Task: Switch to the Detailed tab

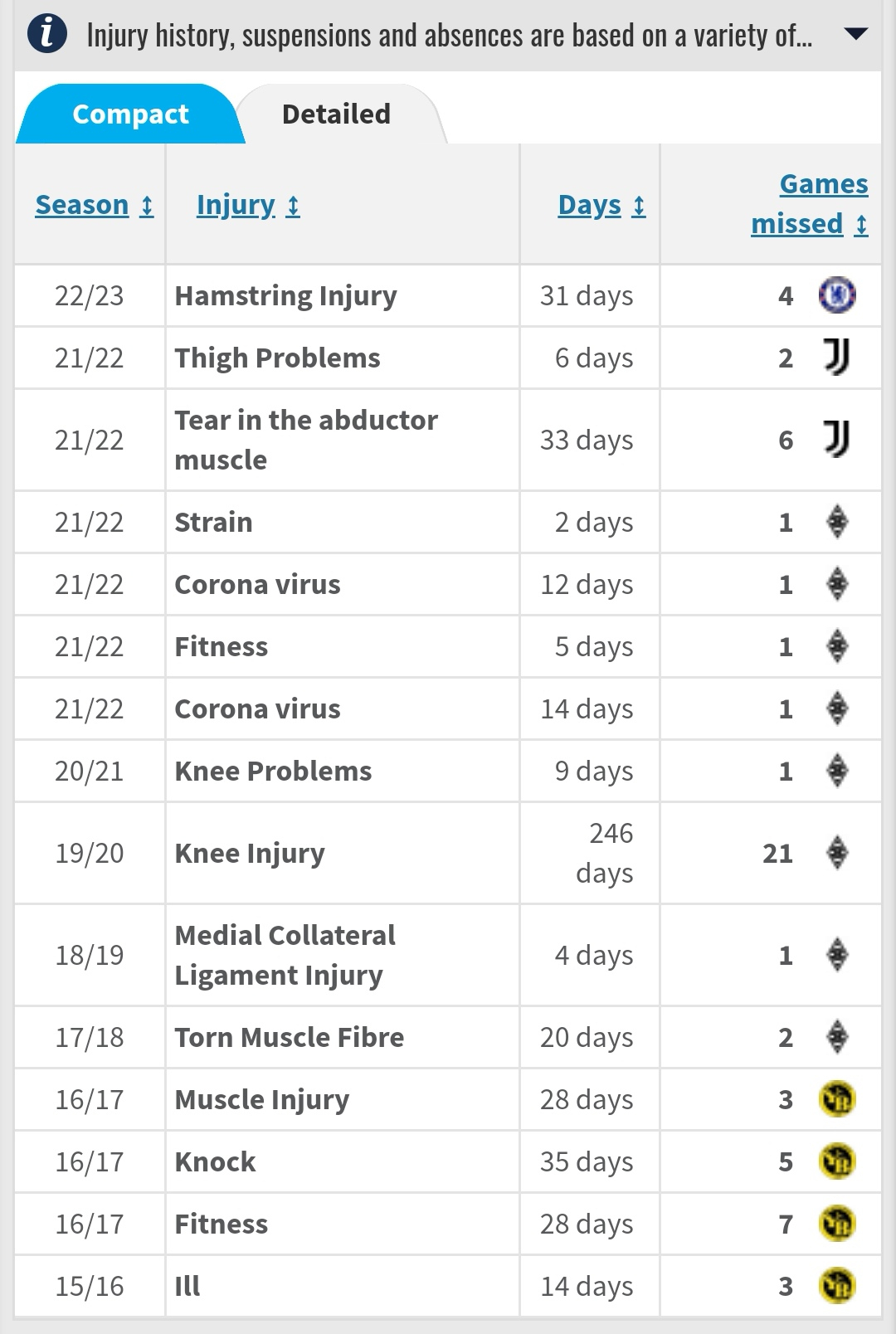Action: point(336,114)
